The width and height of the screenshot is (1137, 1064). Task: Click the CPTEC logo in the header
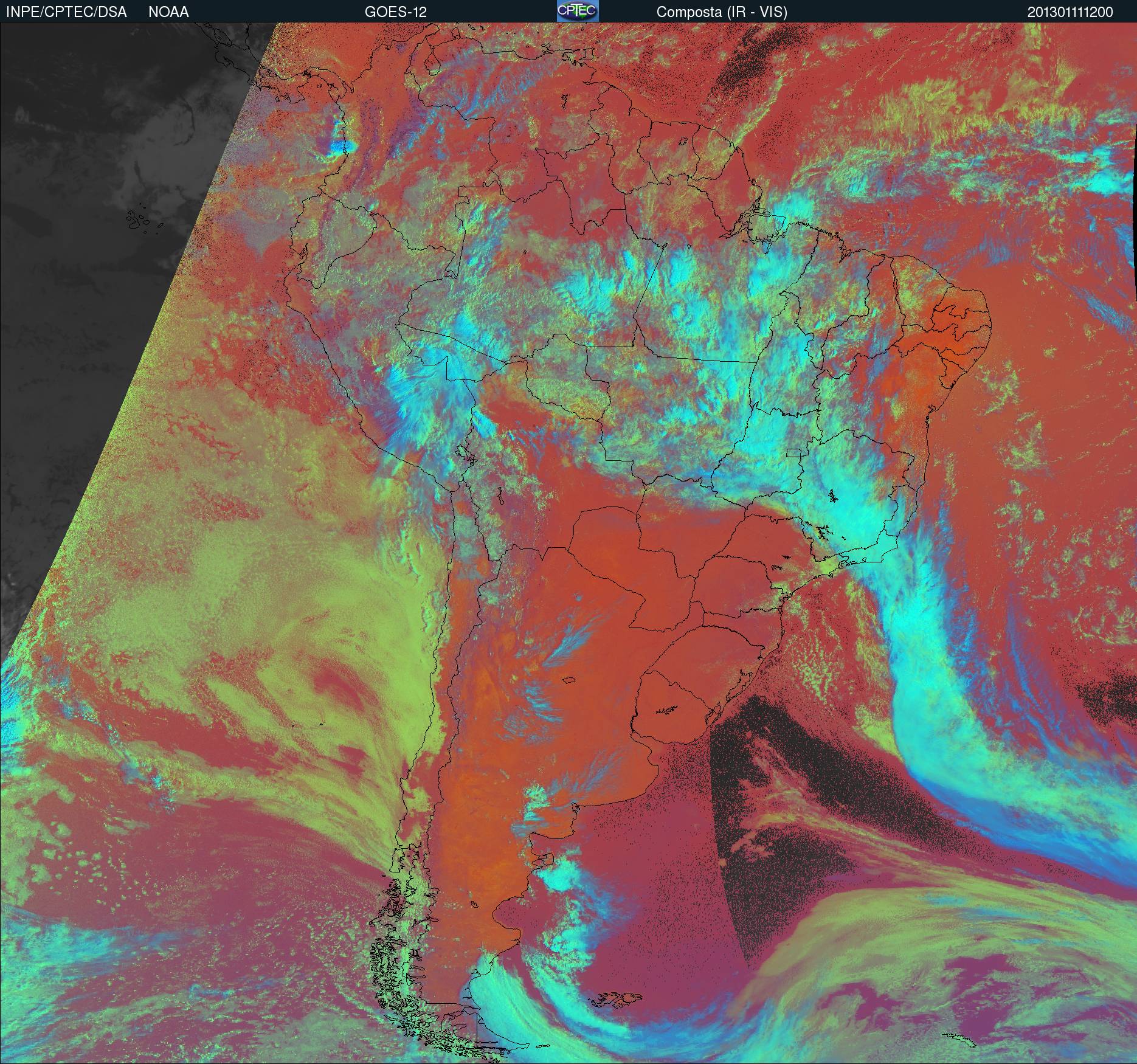[x=578, y=11]
